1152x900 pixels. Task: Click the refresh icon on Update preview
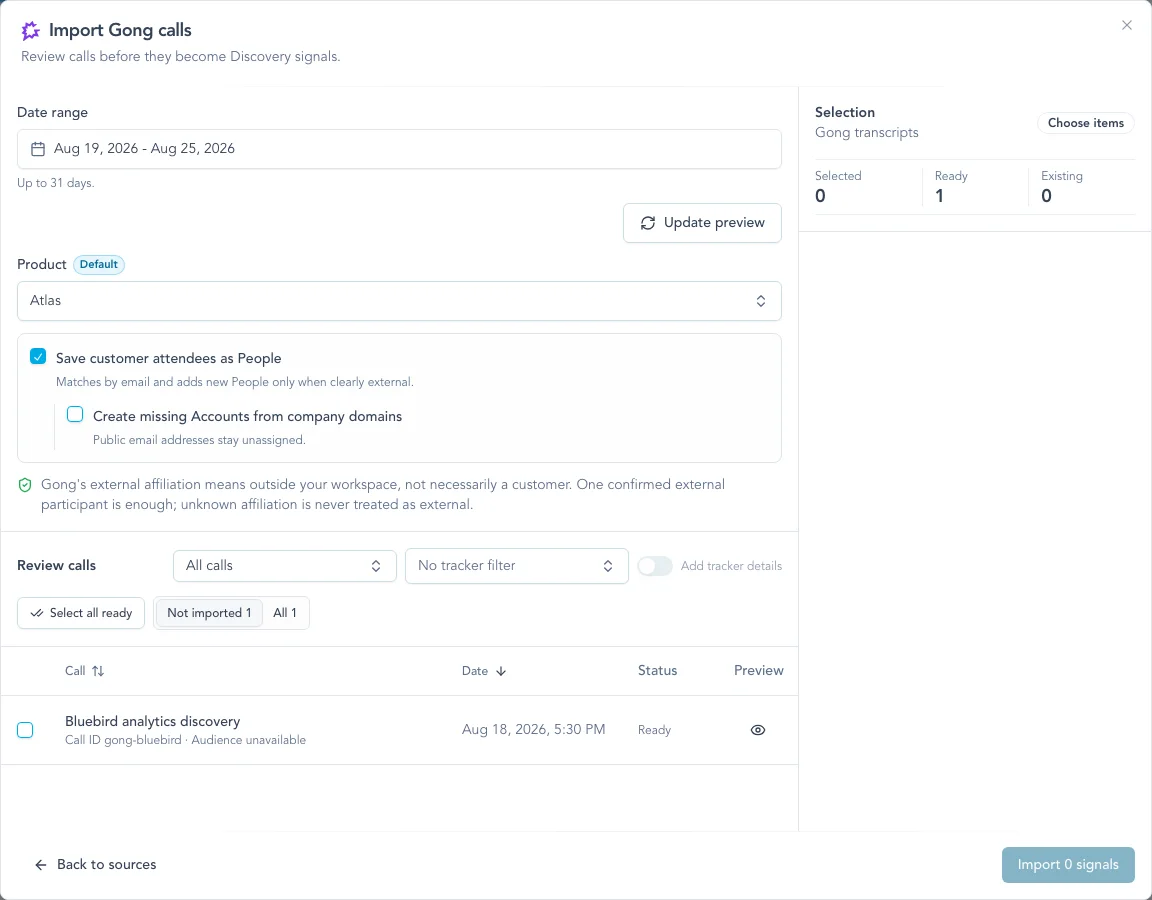point(647,223)
